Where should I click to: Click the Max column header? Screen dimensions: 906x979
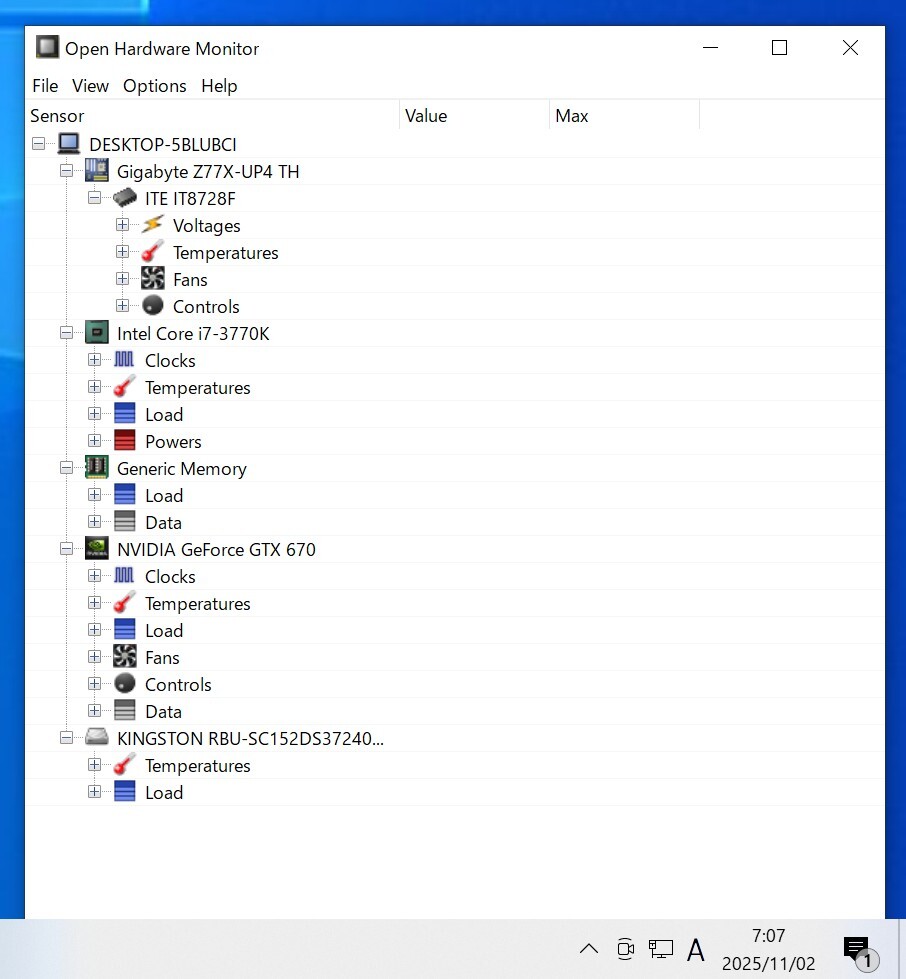[x=624, y=116]
